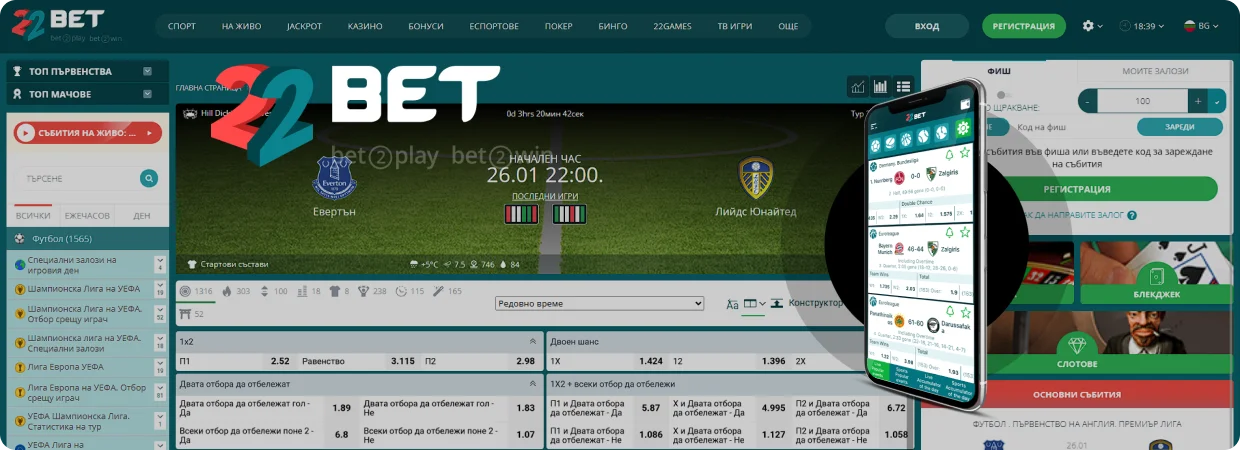This screenshot has width=1240, height=450.
Task: Increase stake with plus button
Action: pos(1197,101)
